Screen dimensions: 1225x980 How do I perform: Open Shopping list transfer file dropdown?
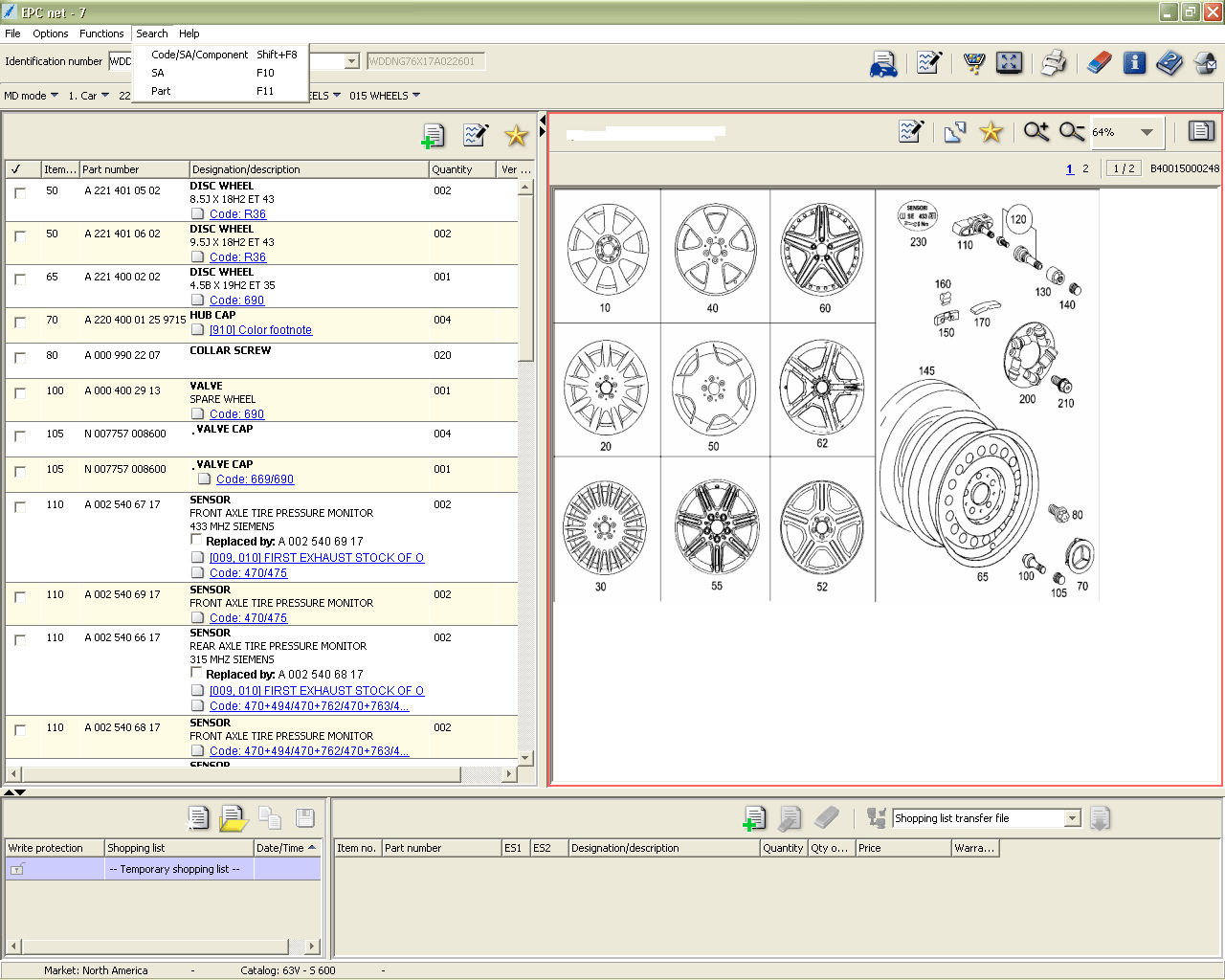1073,818
